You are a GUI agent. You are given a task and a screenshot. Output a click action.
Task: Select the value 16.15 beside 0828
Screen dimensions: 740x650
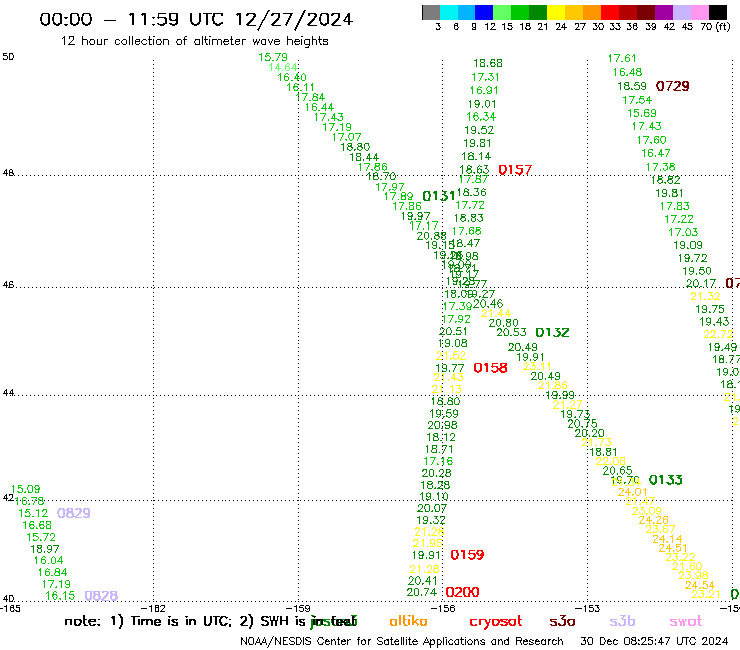(x=60, y=596)
